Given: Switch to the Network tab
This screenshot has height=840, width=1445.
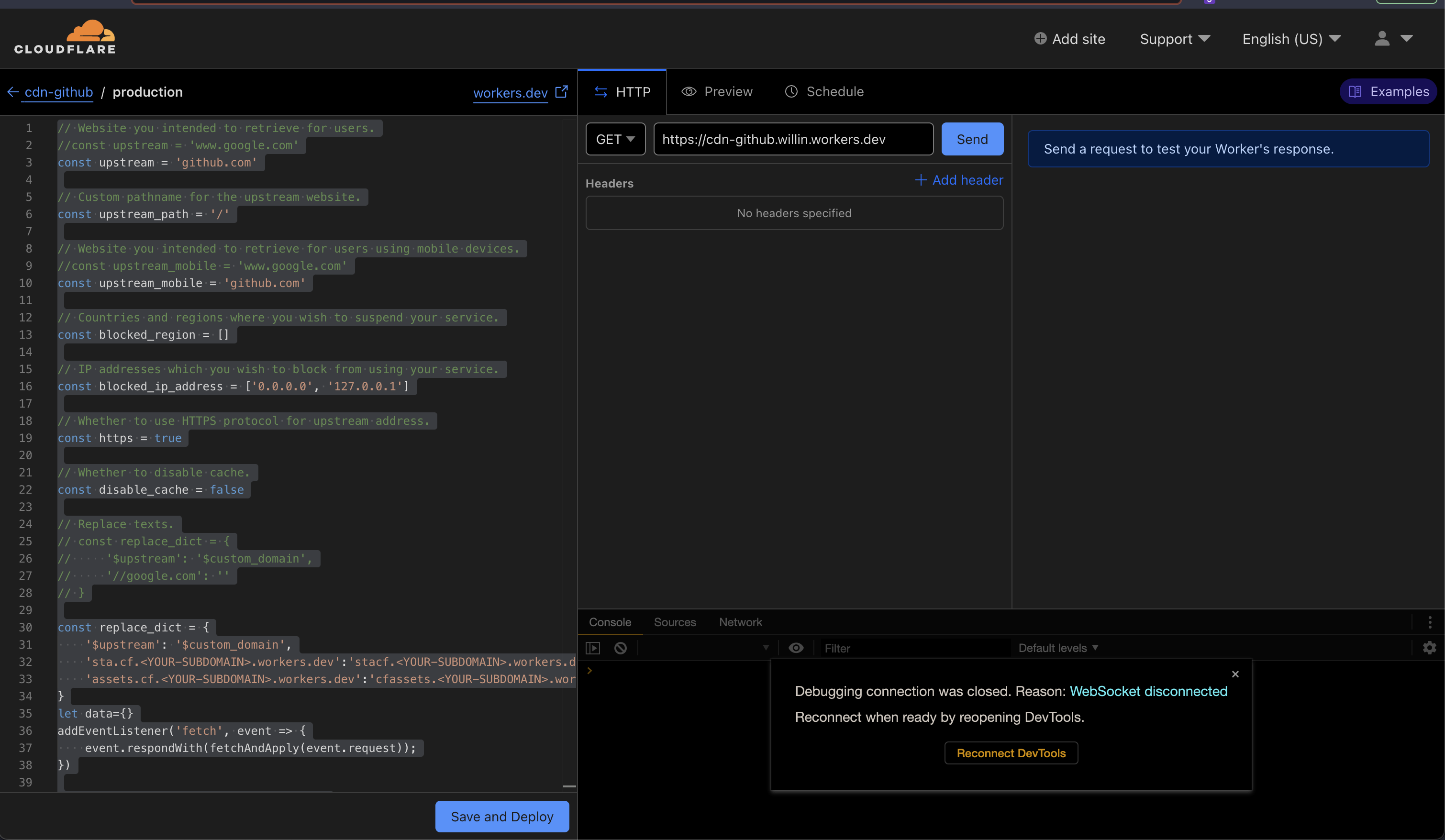Looking at the screenshot, I should click(740, 621).
